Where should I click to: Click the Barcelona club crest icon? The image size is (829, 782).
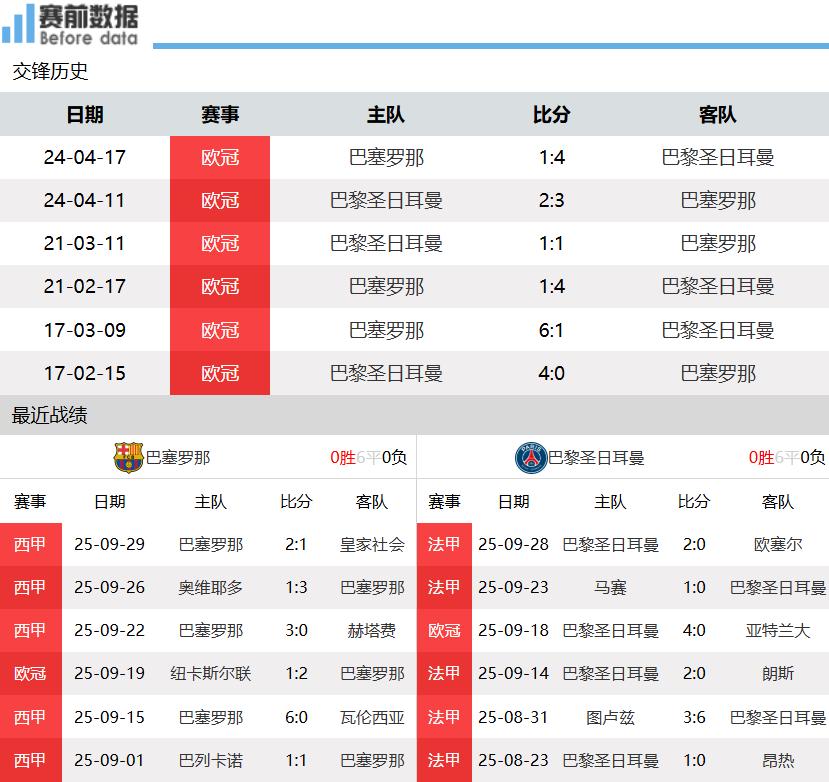click(x=128, y=458)
